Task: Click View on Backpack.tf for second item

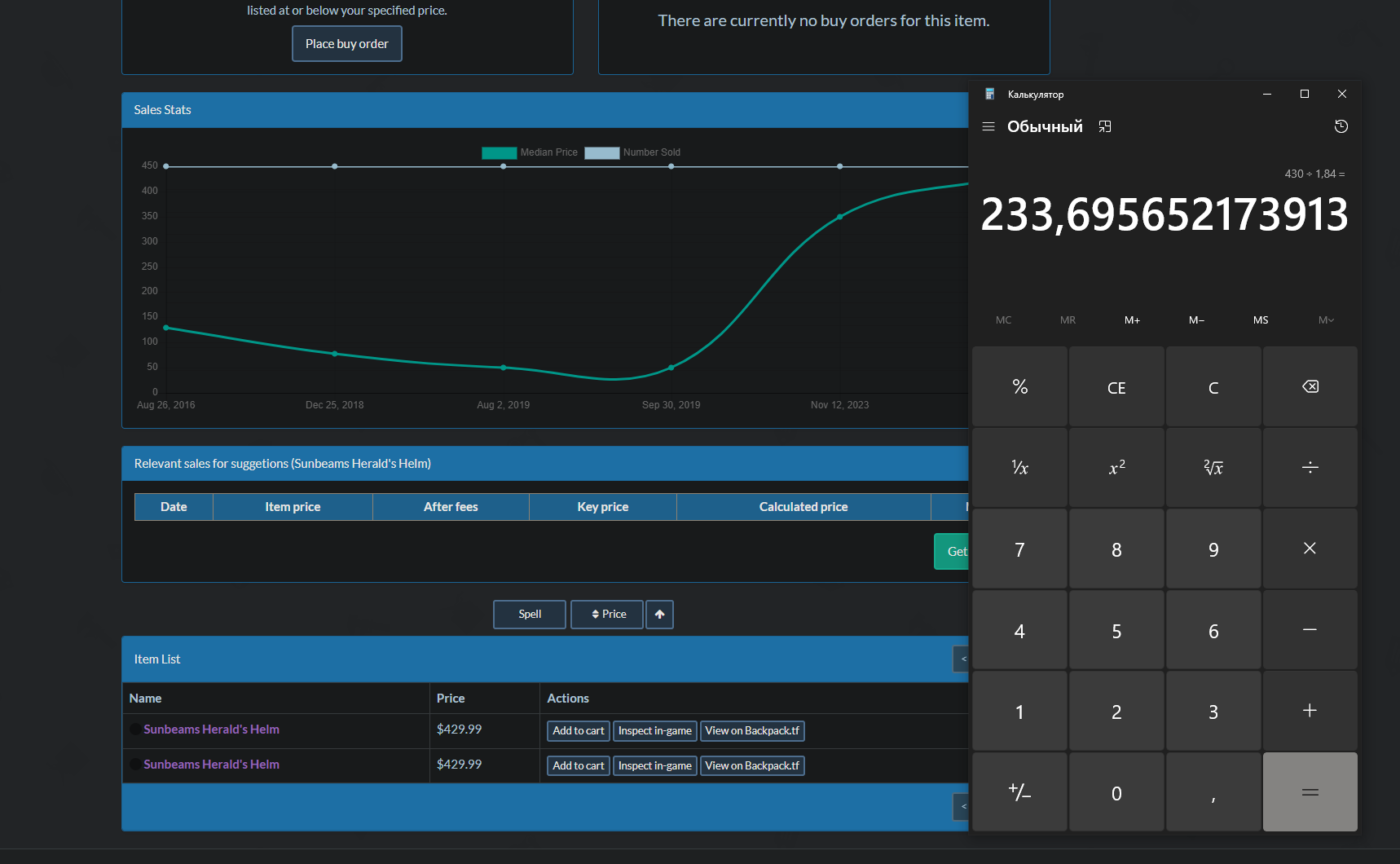Action: tap(752, 766)
